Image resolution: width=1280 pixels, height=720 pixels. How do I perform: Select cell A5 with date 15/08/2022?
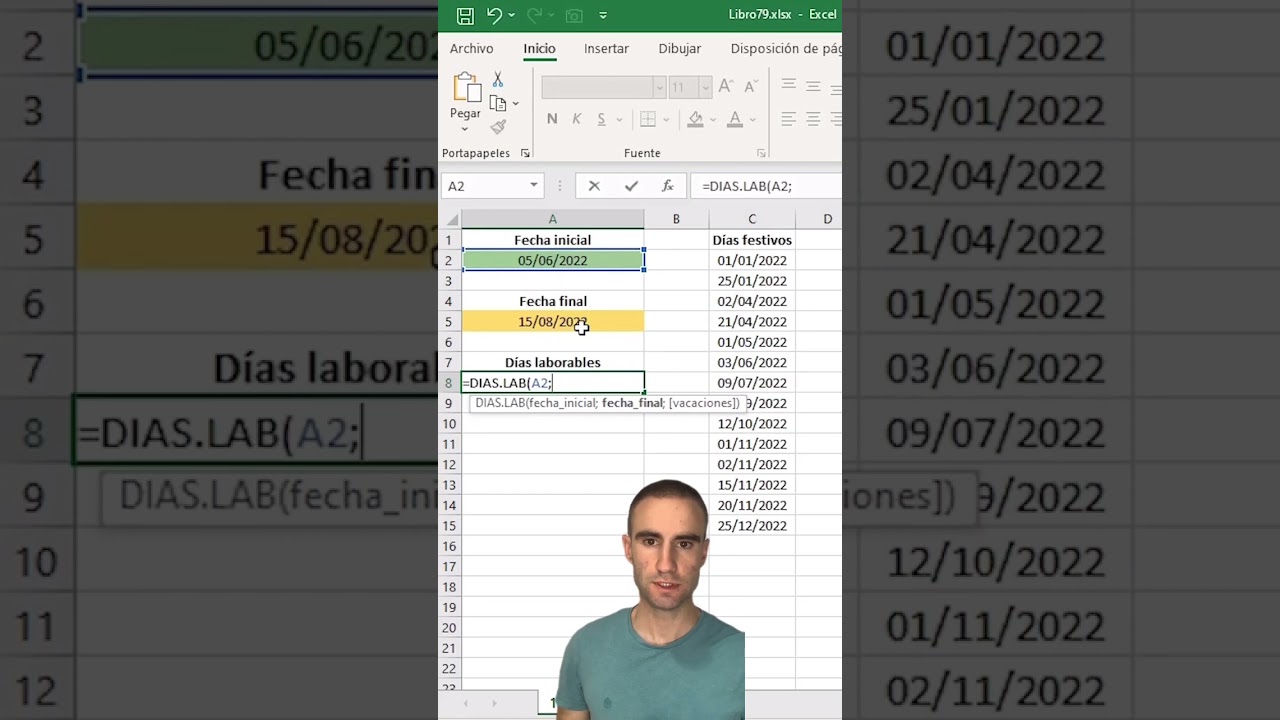[552, 322]
